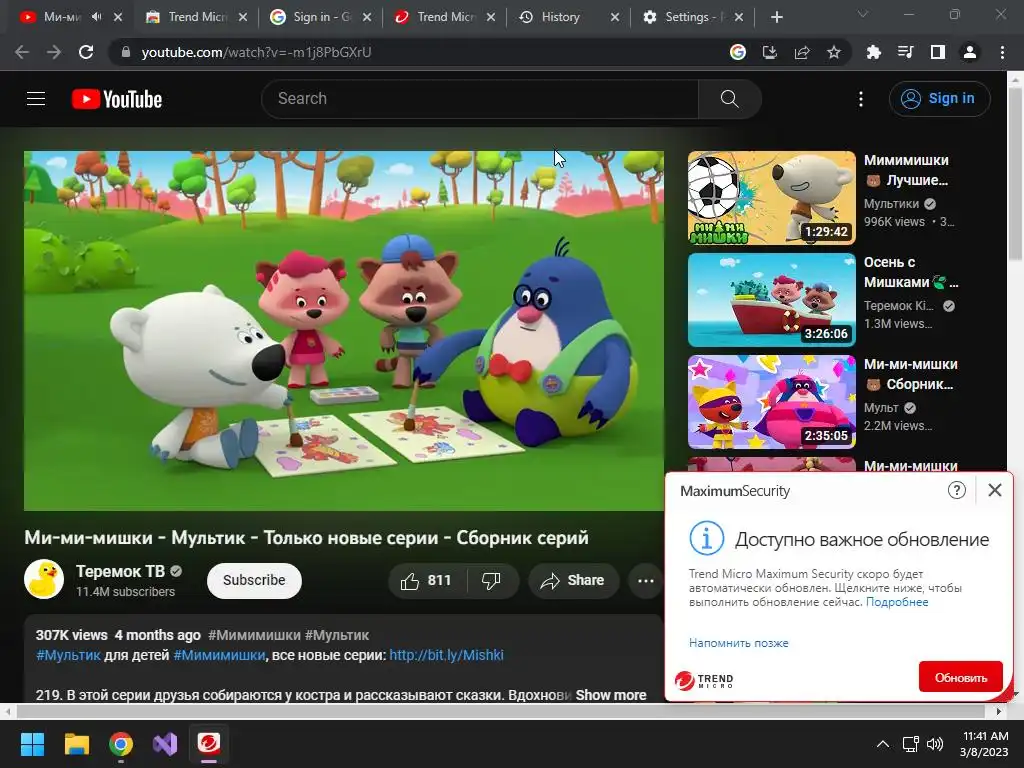Click the address bar URL

click(256, 52)
